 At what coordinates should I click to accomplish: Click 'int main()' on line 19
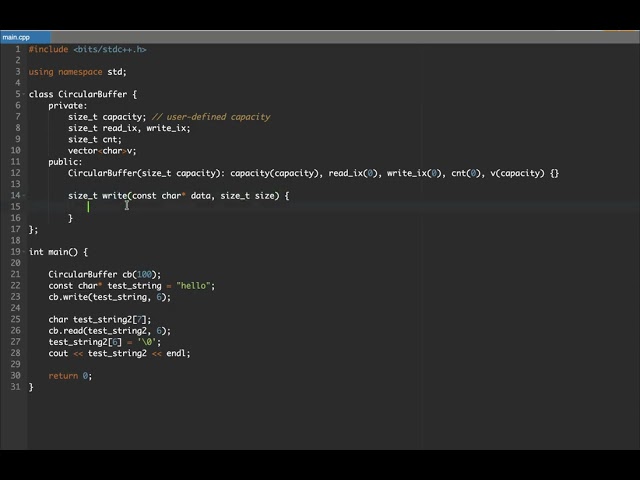(x=53, y=252)
